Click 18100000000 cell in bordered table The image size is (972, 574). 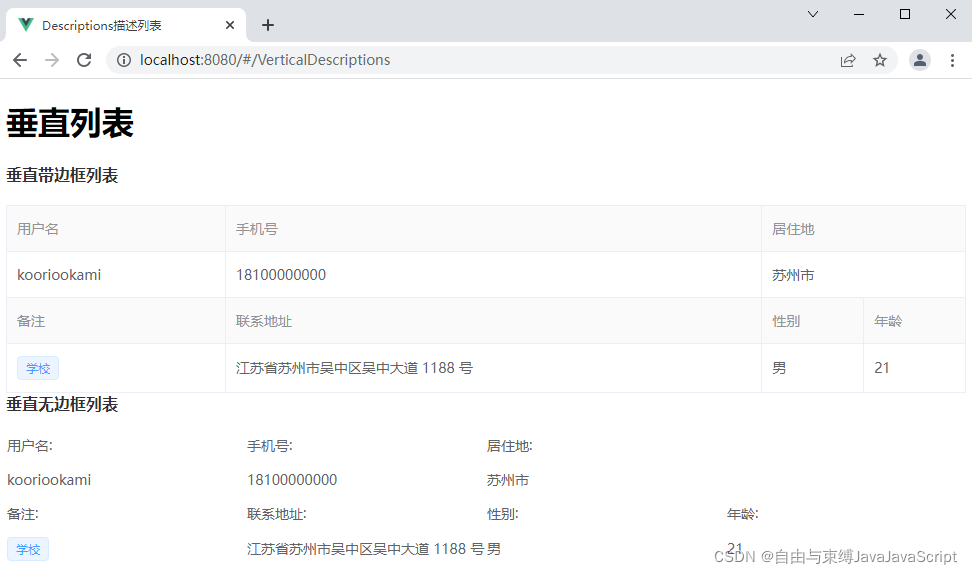tap(493, 275)
